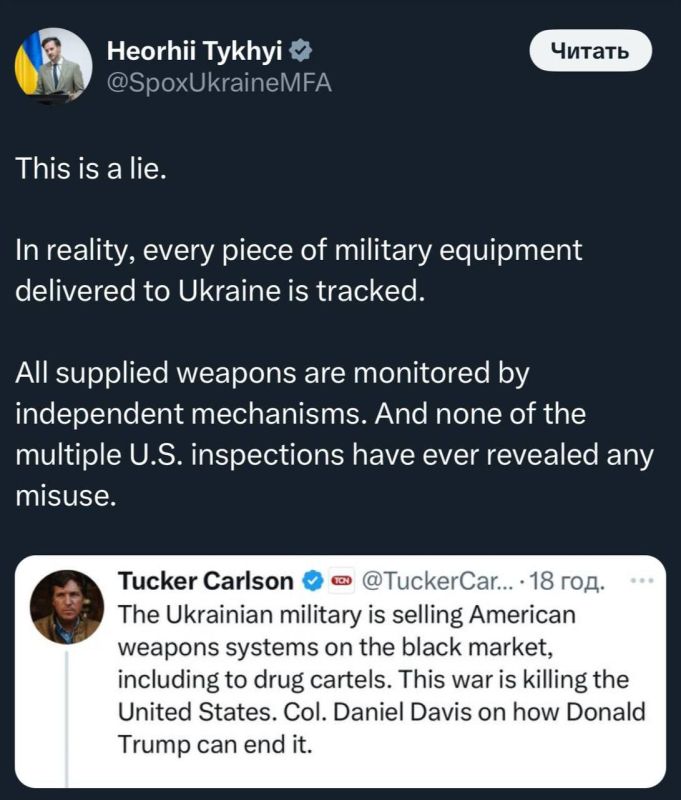Click Heorhii Tykhyi's verified badge icon
This screenshot has height=800, width=681.
pyautogui.click(x=300, y=51)
